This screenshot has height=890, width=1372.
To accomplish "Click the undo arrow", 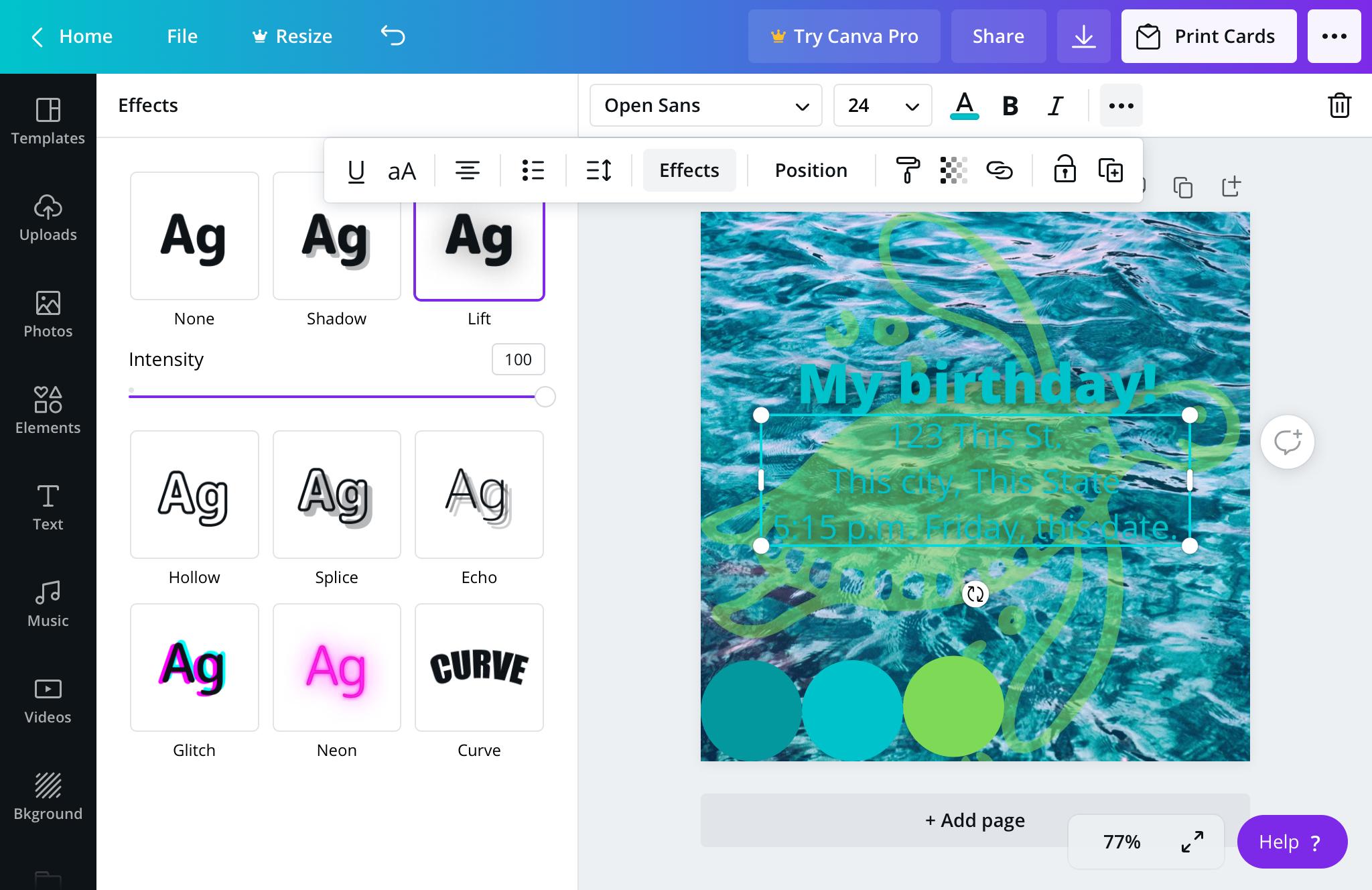I will [x=393, y=36].
